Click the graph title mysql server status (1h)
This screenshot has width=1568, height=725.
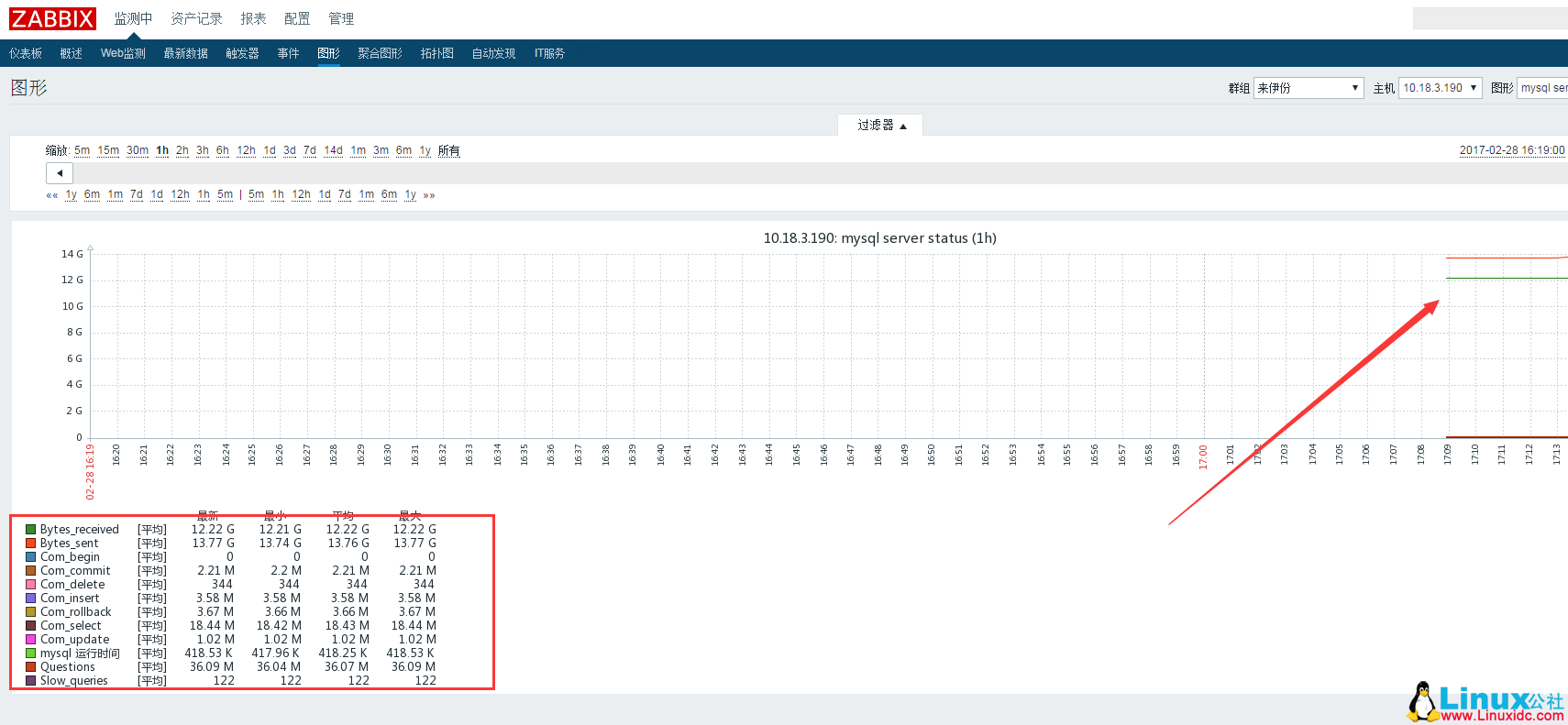(879, 238)
